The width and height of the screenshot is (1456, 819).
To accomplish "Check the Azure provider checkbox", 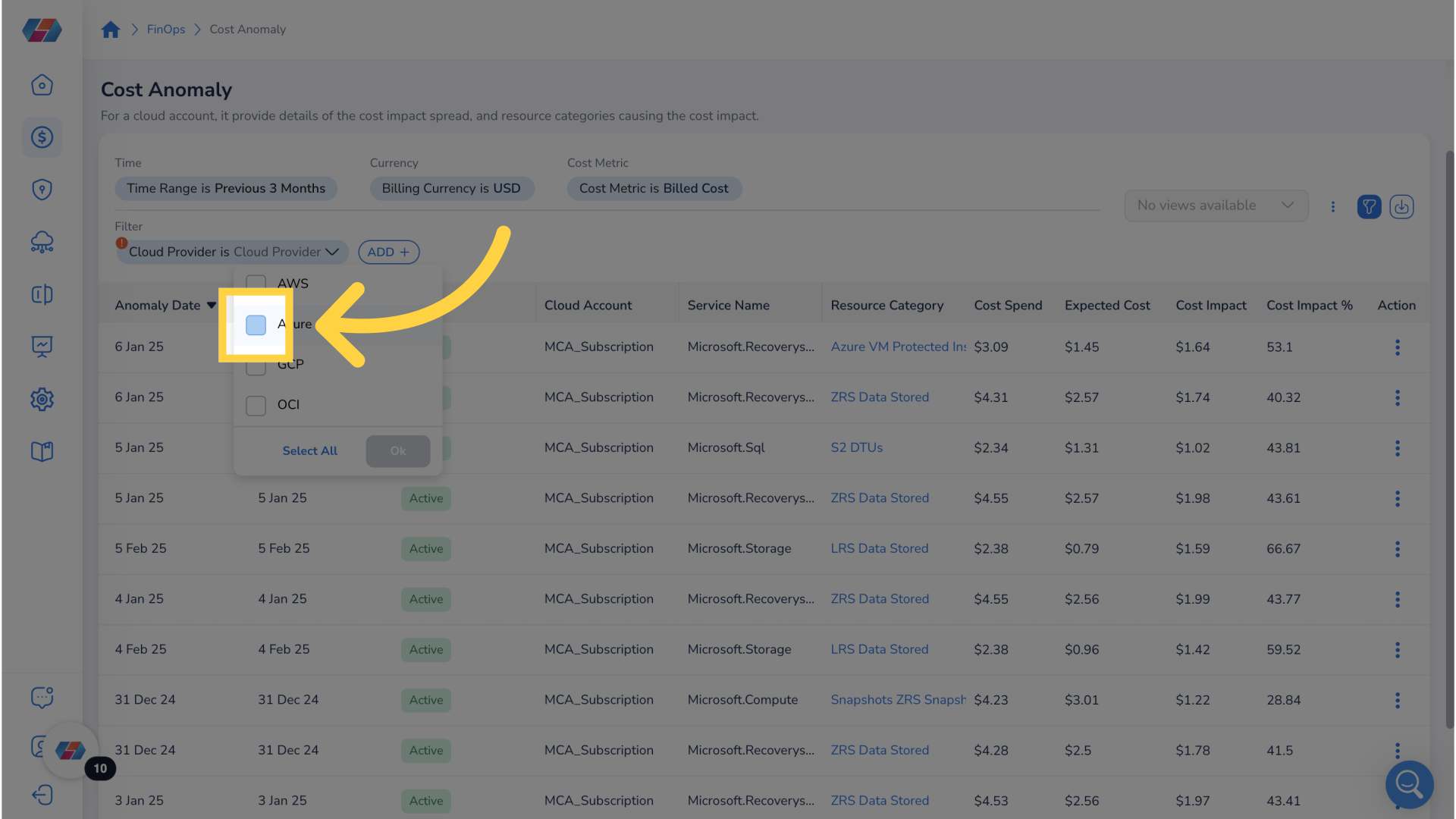I will tap(256, 325).
